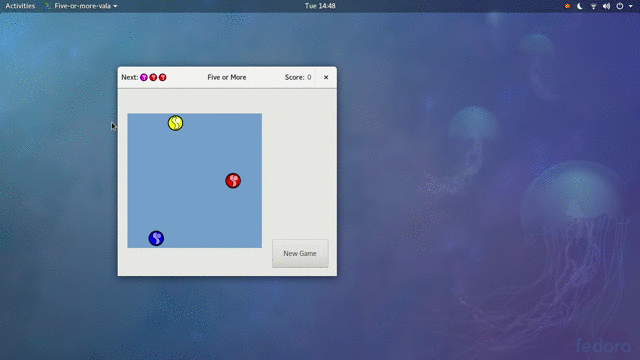This screenshot has height=360, width=640.
Task: Click the network status icon in top bar
Action: pos(593,6)
